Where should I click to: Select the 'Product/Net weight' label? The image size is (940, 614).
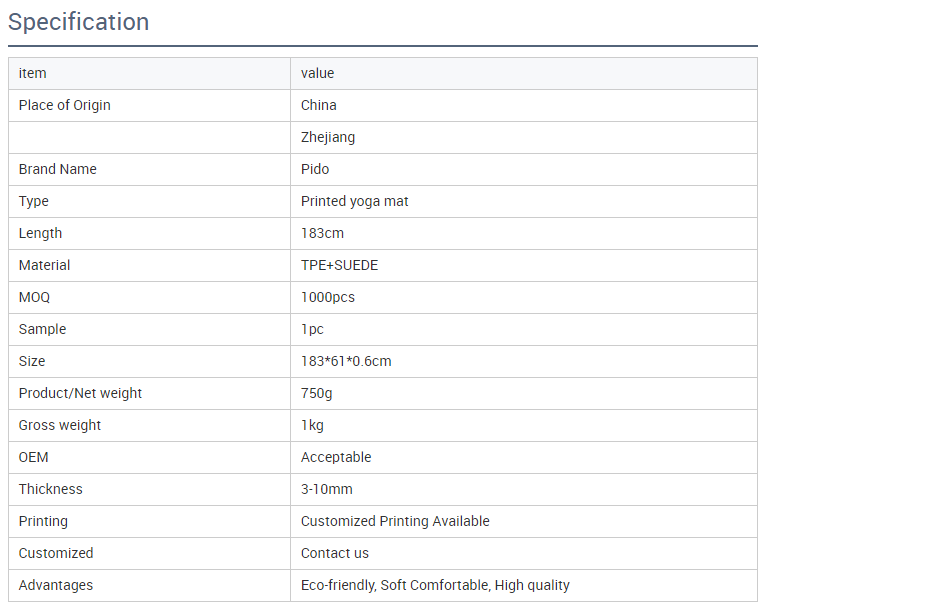pyautogui.click(x=80, y=393)
